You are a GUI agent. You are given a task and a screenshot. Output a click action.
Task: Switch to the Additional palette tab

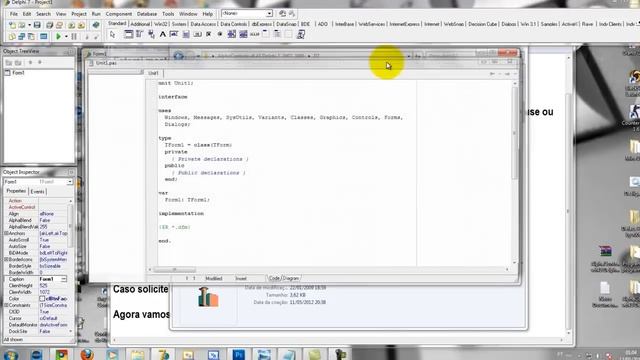(x=140, y=24)
